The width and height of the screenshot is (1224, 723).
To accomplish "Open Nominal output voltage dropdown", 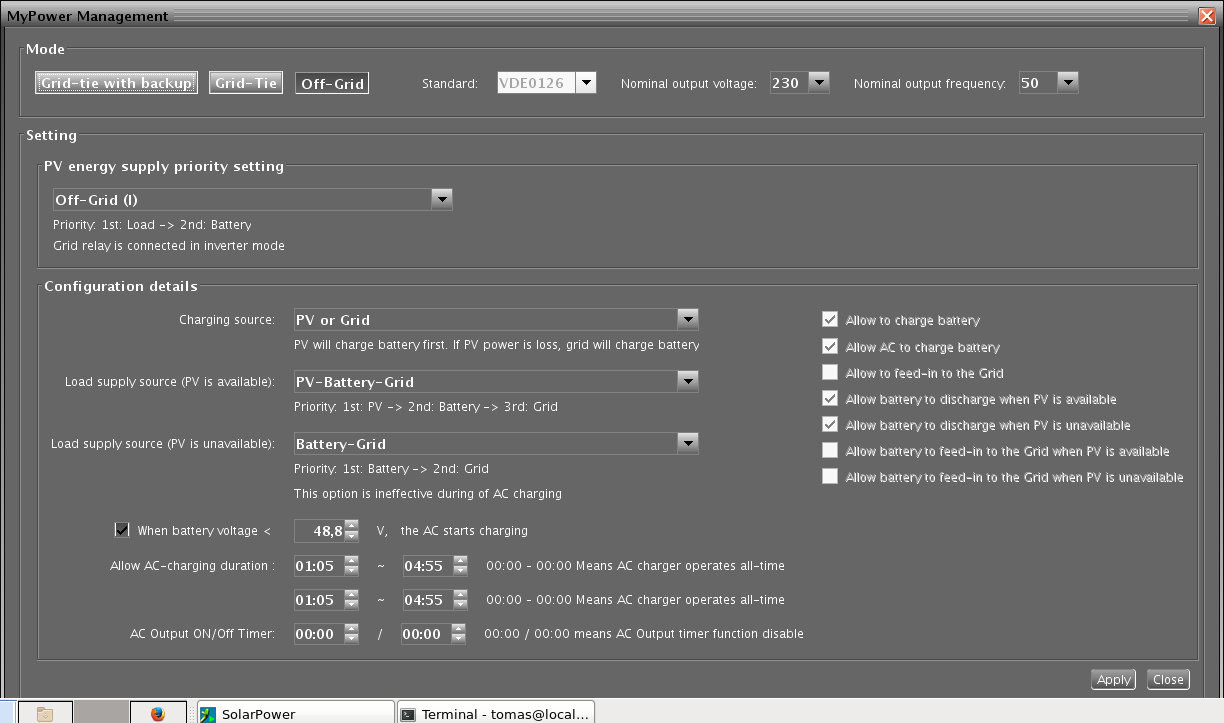I will click(x=819, y=83).
